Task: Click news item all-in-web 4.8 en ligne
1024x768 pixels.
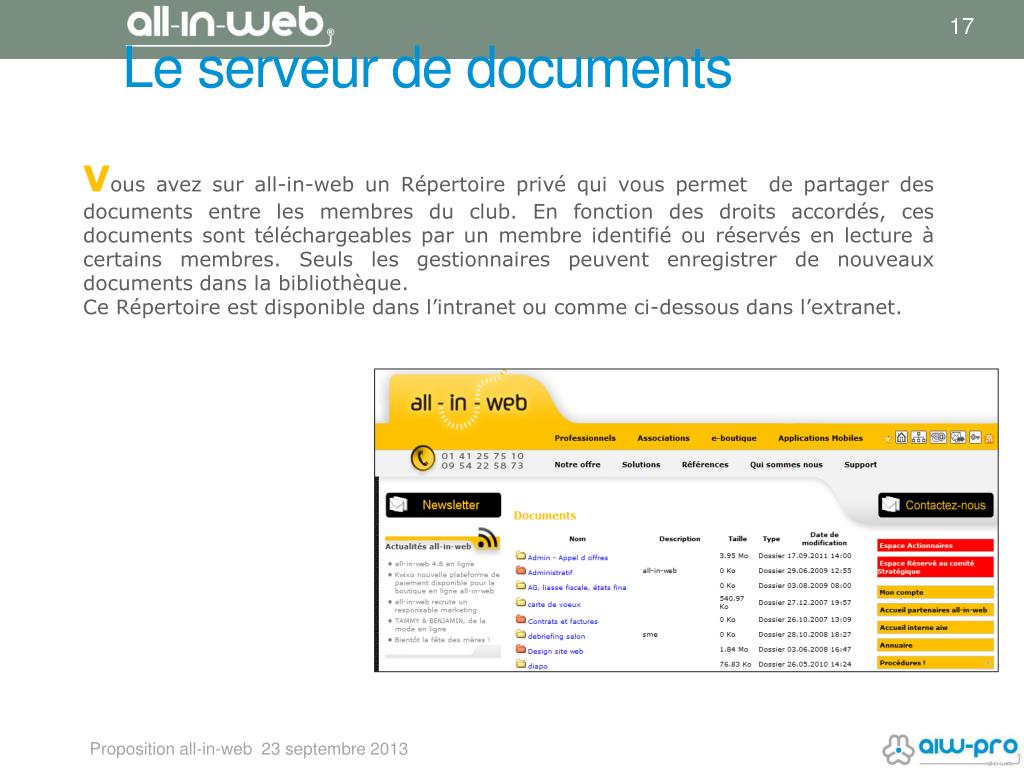Action: 434,564
